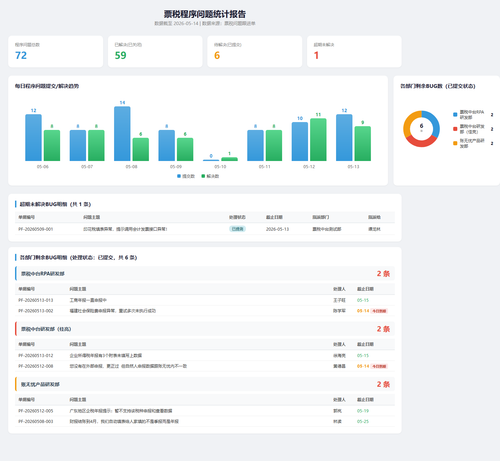Toggle the green resolved-count legend item
The width and height of the screenshot is (500, 461).
[x=210, y=176]
